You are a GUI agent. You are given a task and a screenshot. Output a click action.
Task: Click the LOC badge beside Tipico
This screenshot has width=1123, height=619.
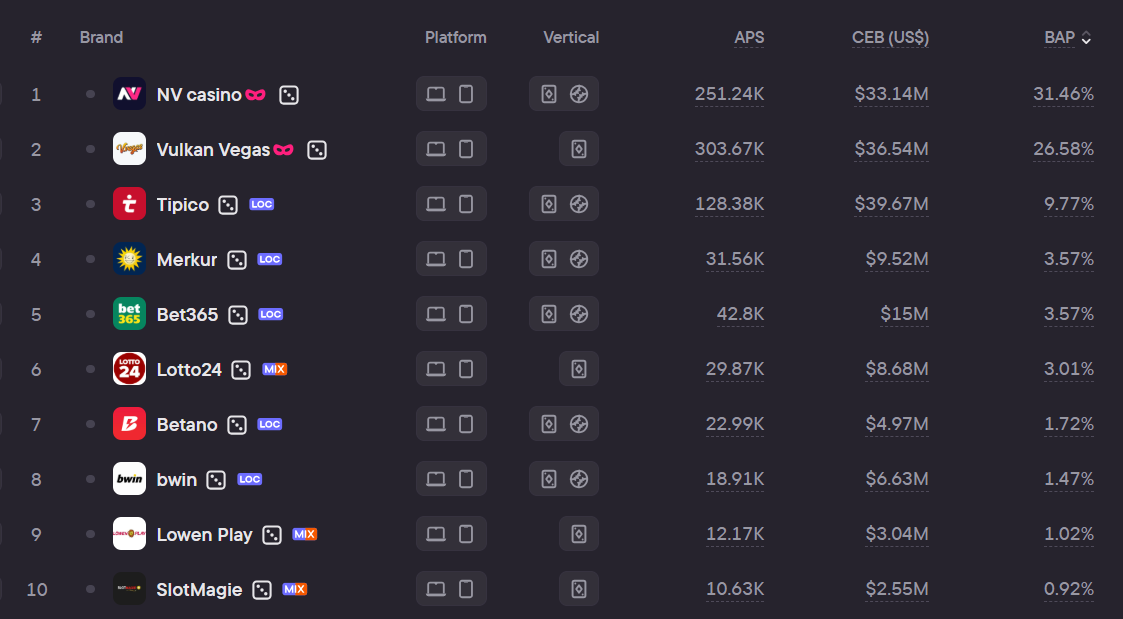[x=262, y=204]
